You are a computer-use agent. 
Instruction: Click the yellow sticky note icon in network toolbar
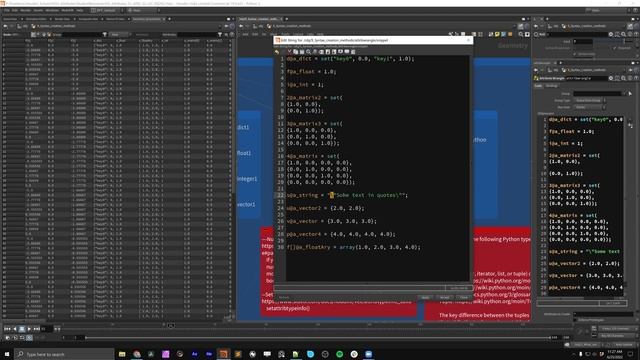(x=497, y=35)
